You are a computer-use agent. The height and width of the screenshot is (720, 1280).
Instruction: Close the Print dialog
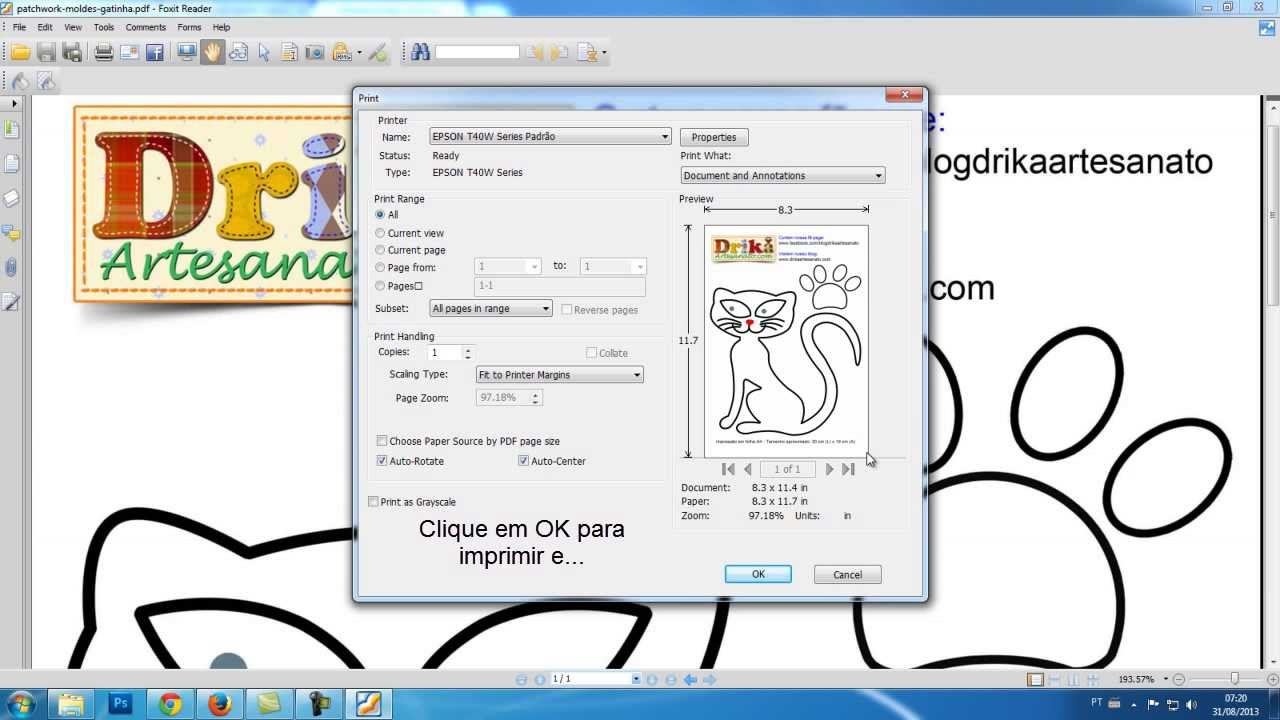904,95
